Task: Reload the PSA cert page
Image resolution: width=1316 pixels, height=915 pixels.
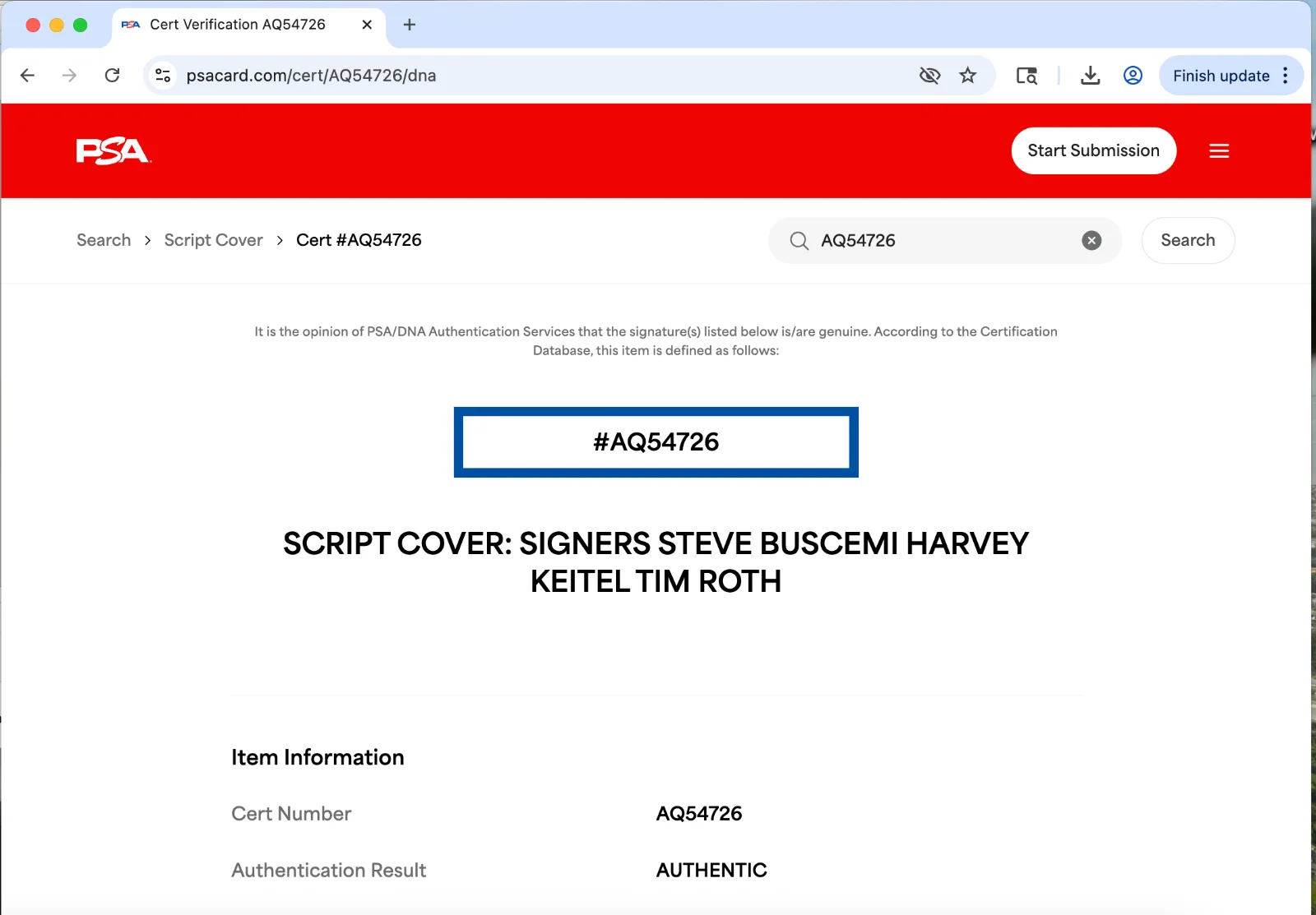Action: click(x=113, y=76)
